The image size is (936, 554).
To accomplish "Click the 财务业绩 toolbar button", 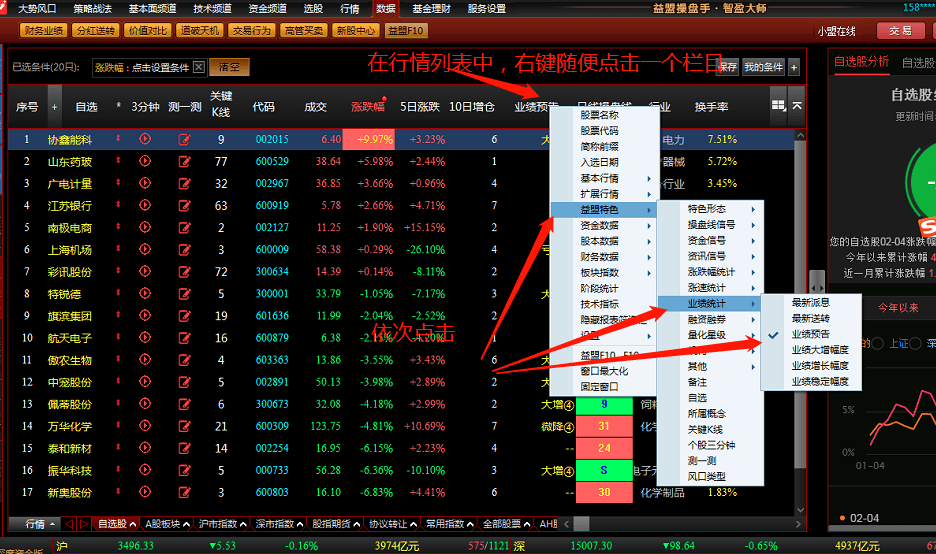I will [x=44, y=30].
